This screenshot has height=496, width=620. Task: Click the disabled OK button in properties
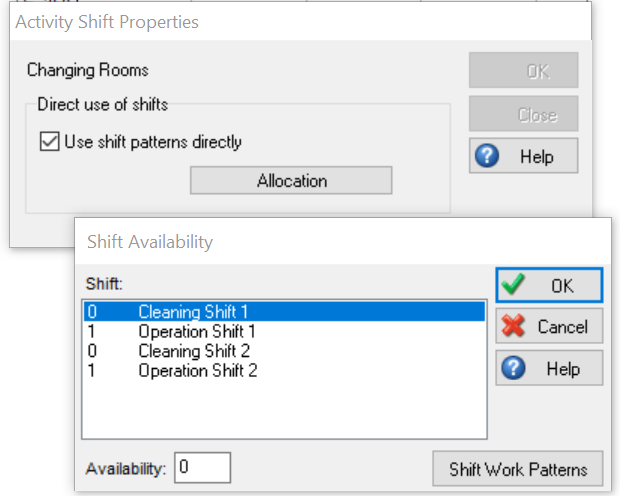[524, 70]
